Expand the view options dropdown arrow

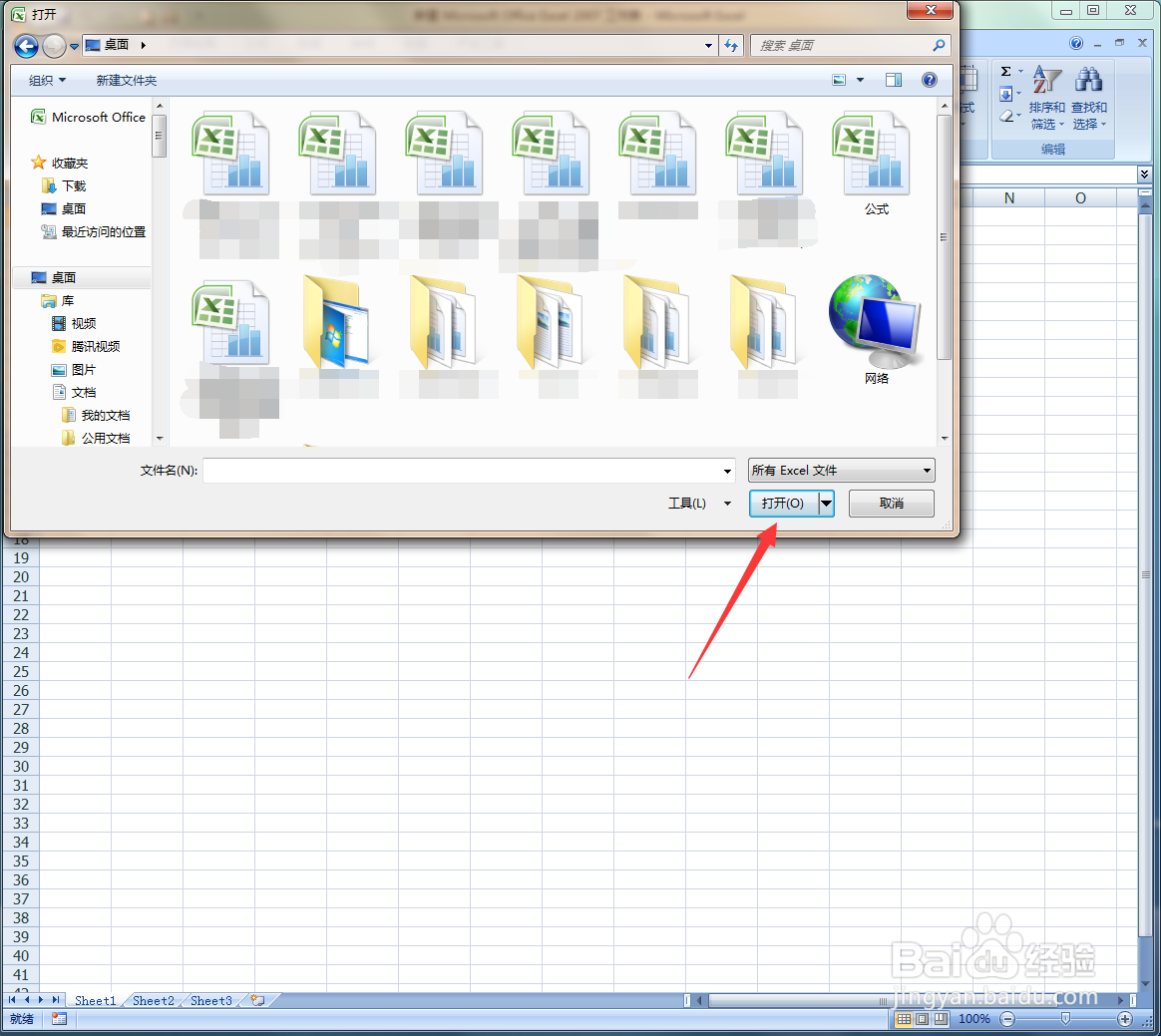[860, 80]
